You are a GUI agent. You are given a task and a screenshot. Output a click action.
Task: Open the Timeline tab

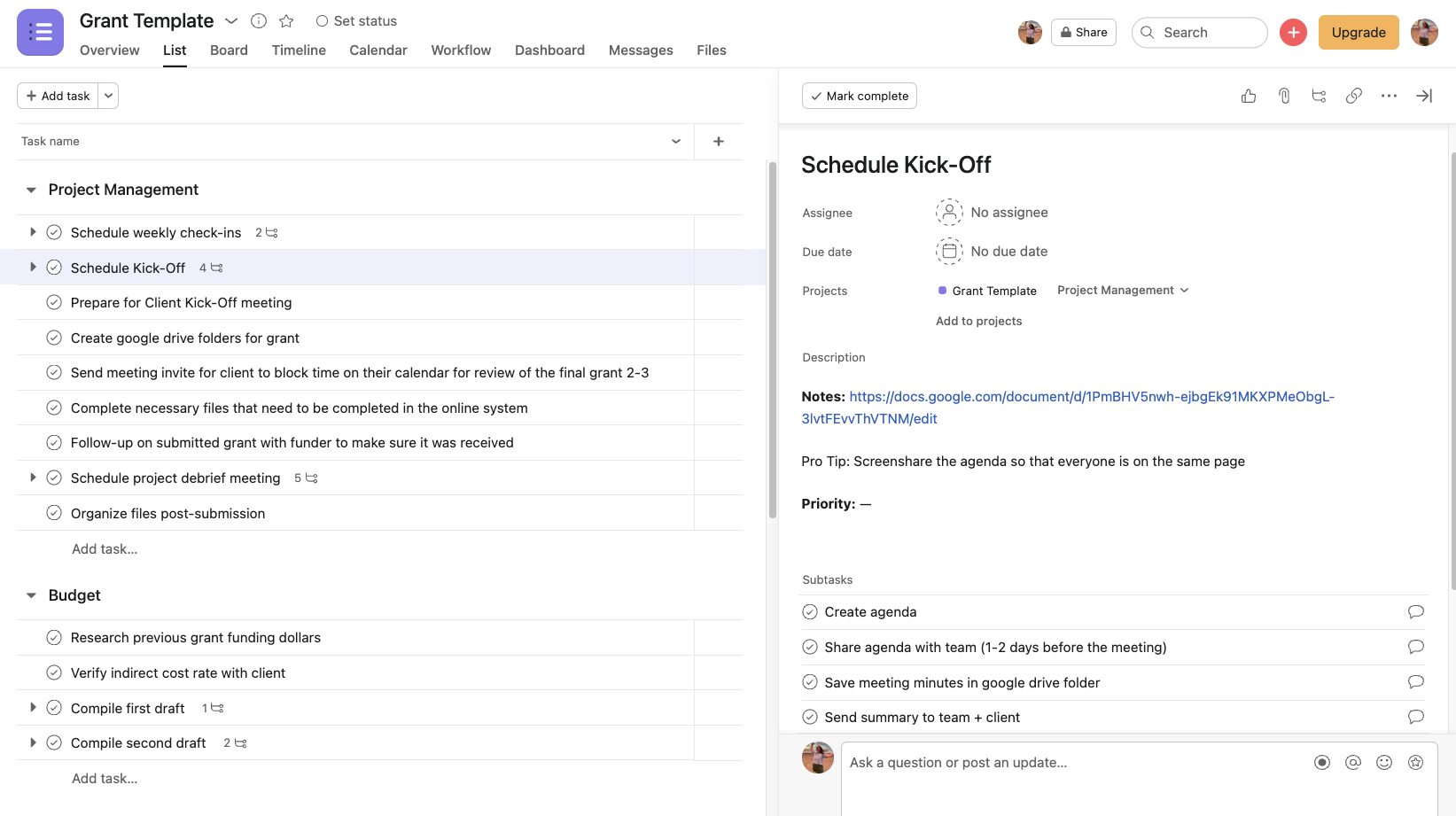[x=299, y=51]
